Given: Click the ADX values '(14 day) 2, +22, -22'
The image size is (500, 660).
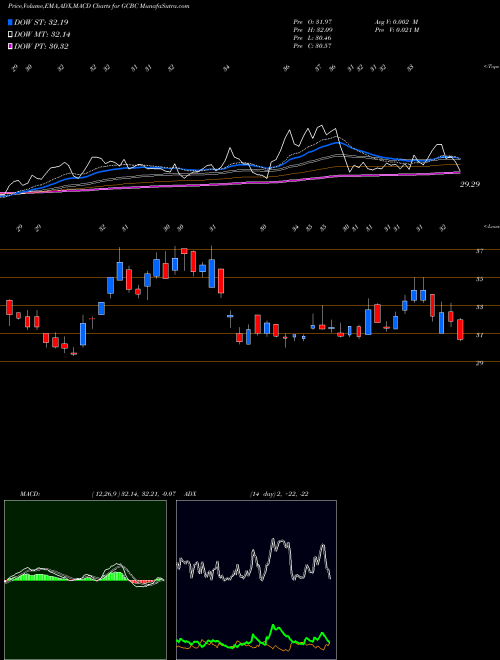Looking at the screenshot, I should click(279, 494).
